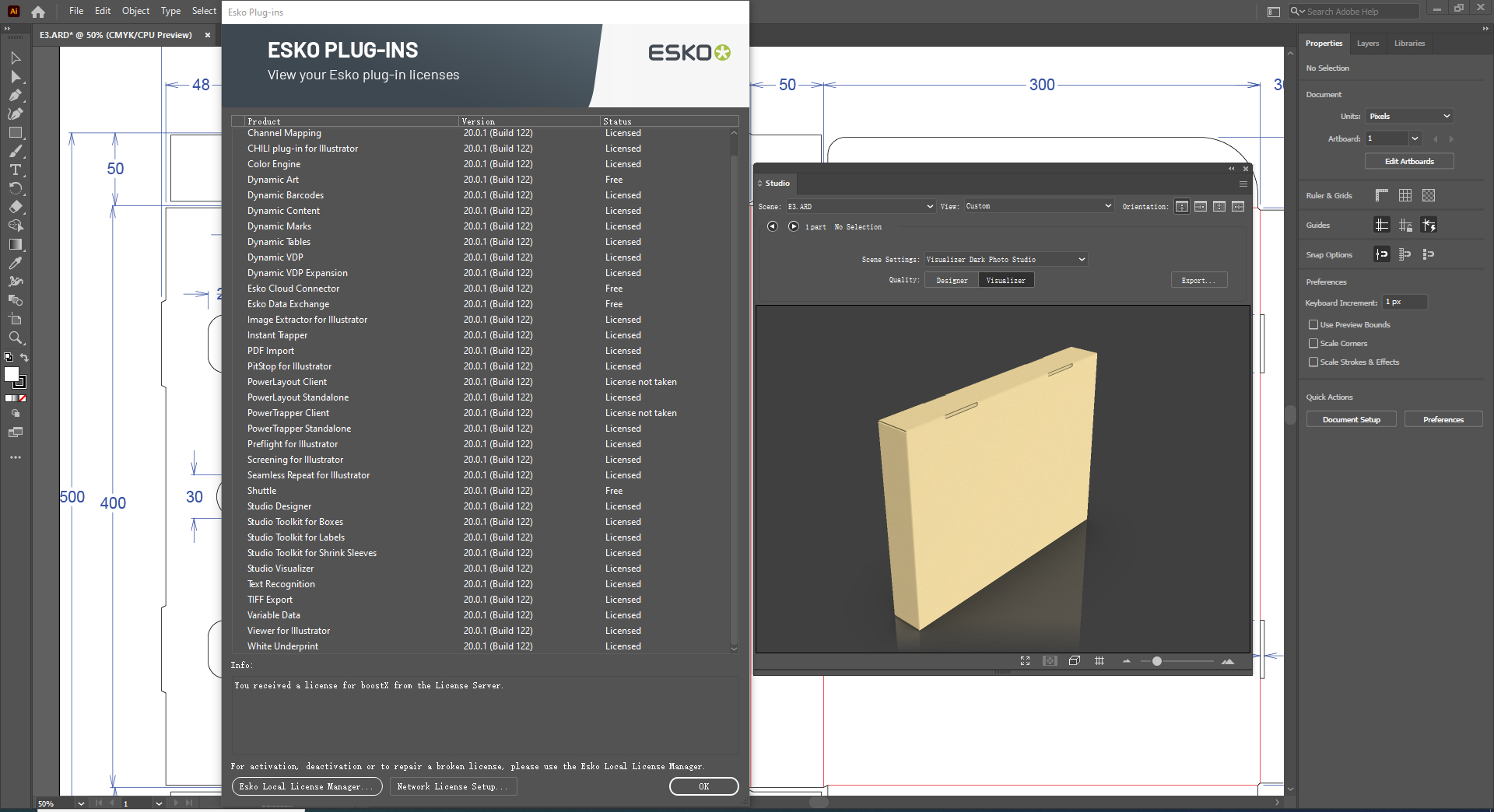The image size is (1494, 812).
Task: Open artboard navigation dropdown in status bar
Action: tap(159, 803)
